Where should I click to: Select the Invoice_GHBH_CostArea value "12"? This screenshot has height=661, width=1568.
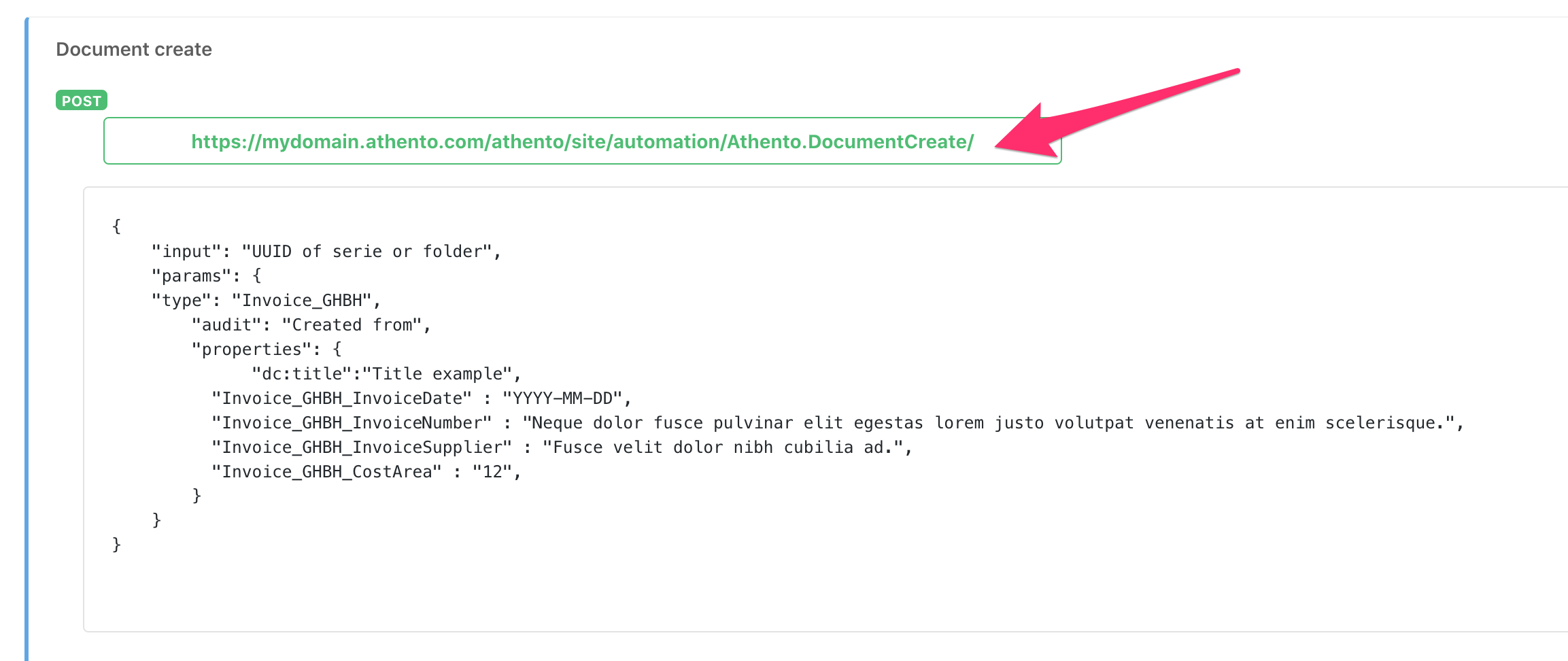click(x=498, y=471)
